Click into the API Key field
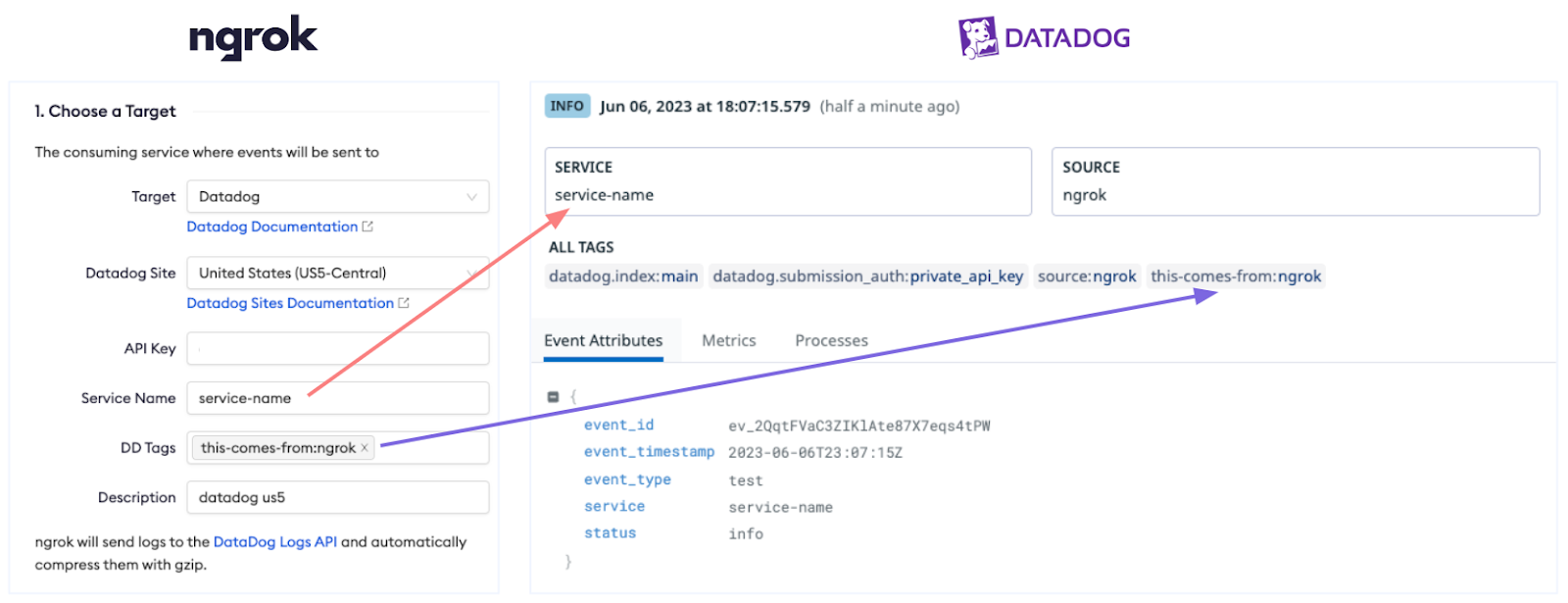Viewport: 1568px width, 603px height. tap(337, 348)
